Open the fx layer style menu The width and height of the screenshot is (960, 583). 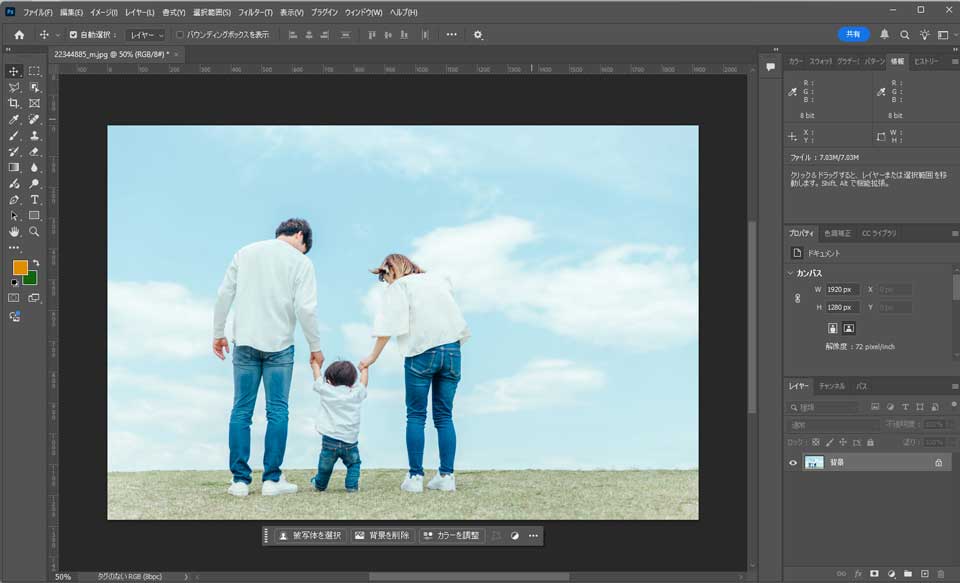click(x=858, y=574)
